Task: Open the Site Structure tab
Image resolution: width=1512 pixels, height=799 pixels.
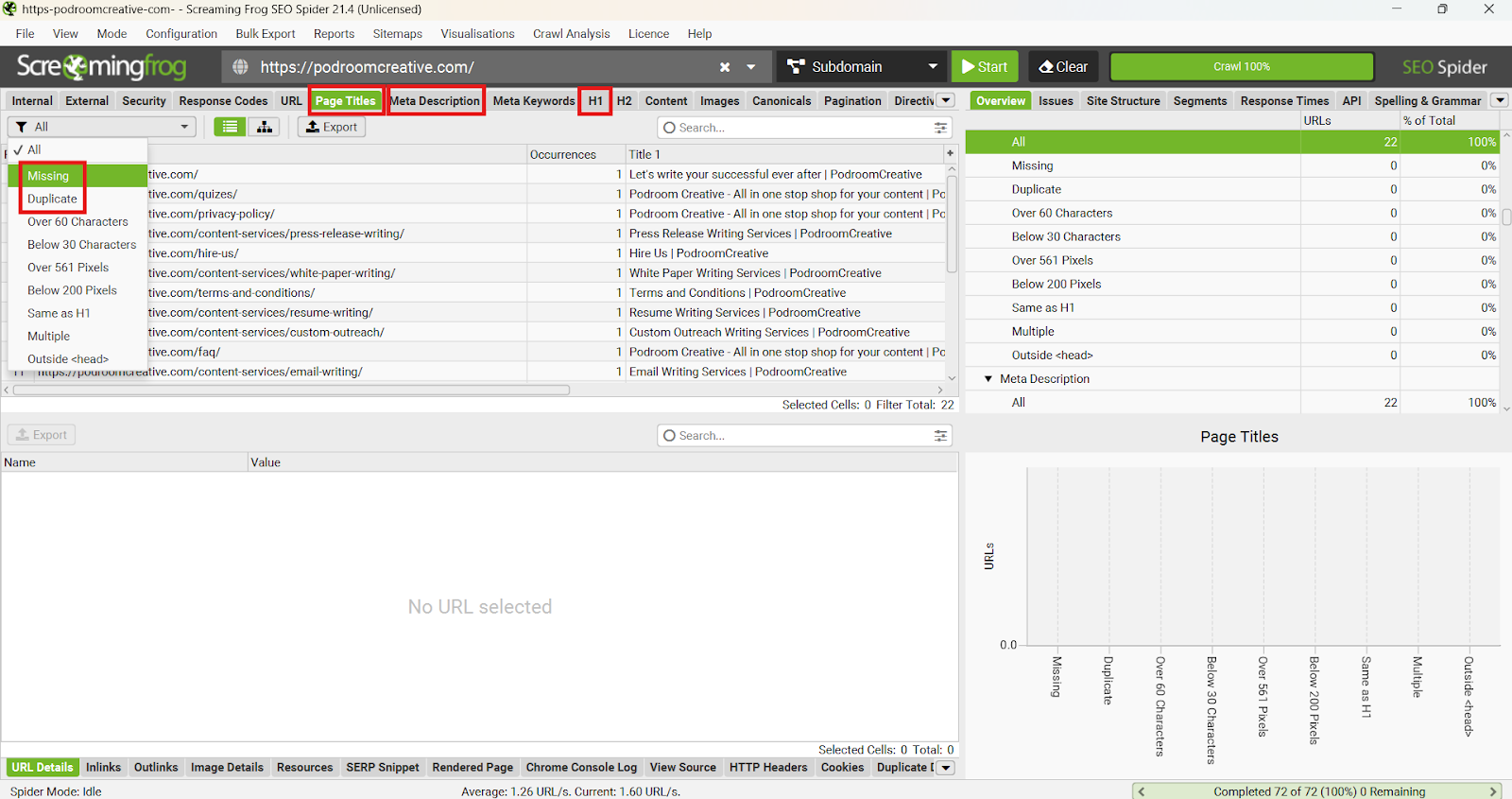Action: click(1124, 101)
